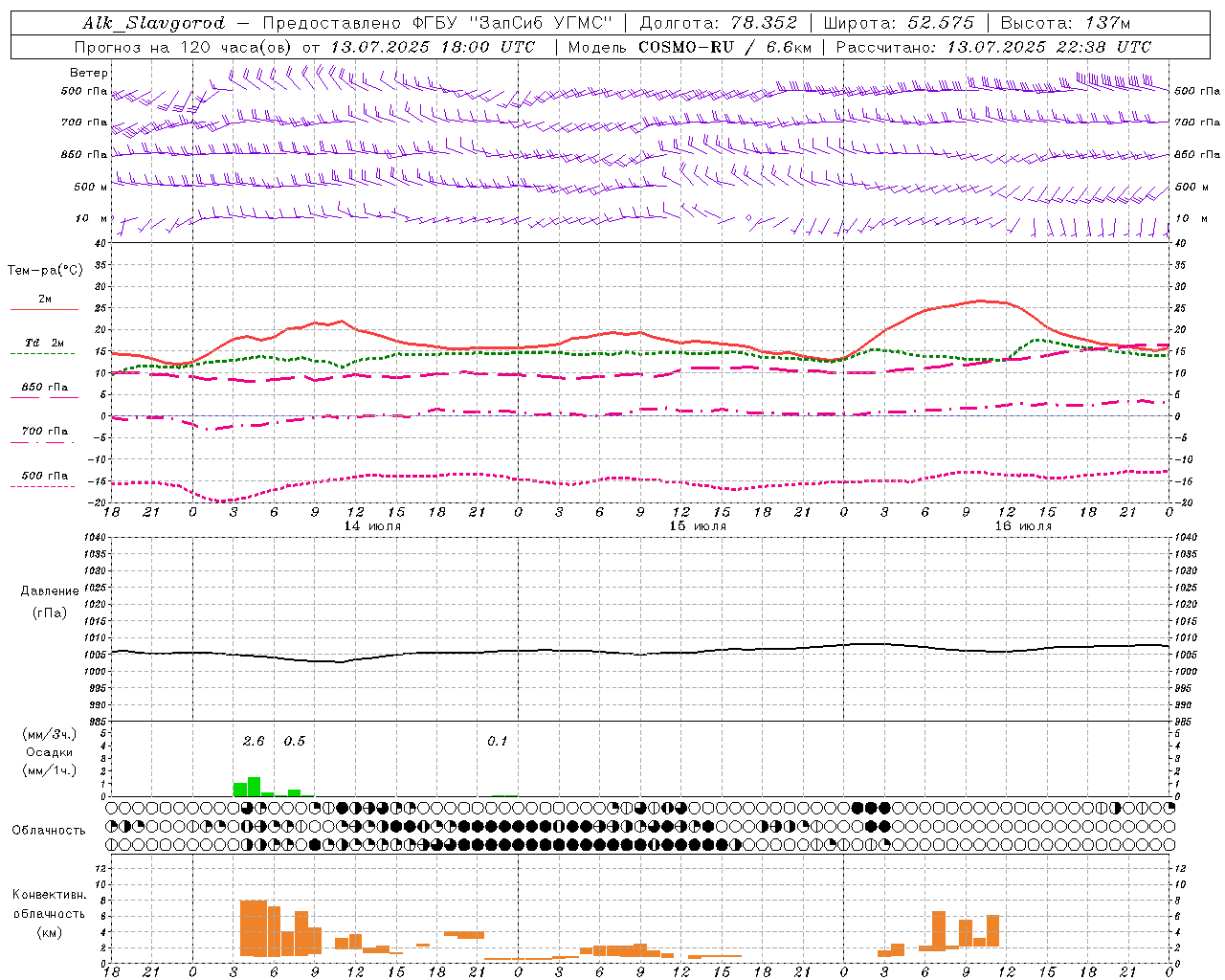
Task: Select the "Td 2м" dew point legend entry
Action: [x=45, y=343]
